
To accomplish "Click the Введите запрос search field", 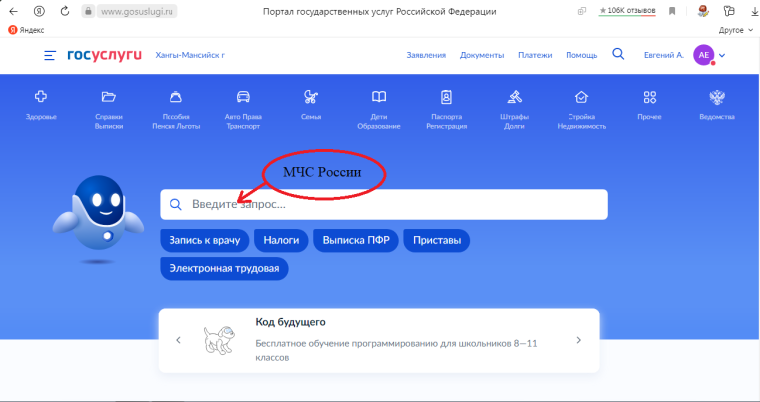I will [x=384, y=204].
